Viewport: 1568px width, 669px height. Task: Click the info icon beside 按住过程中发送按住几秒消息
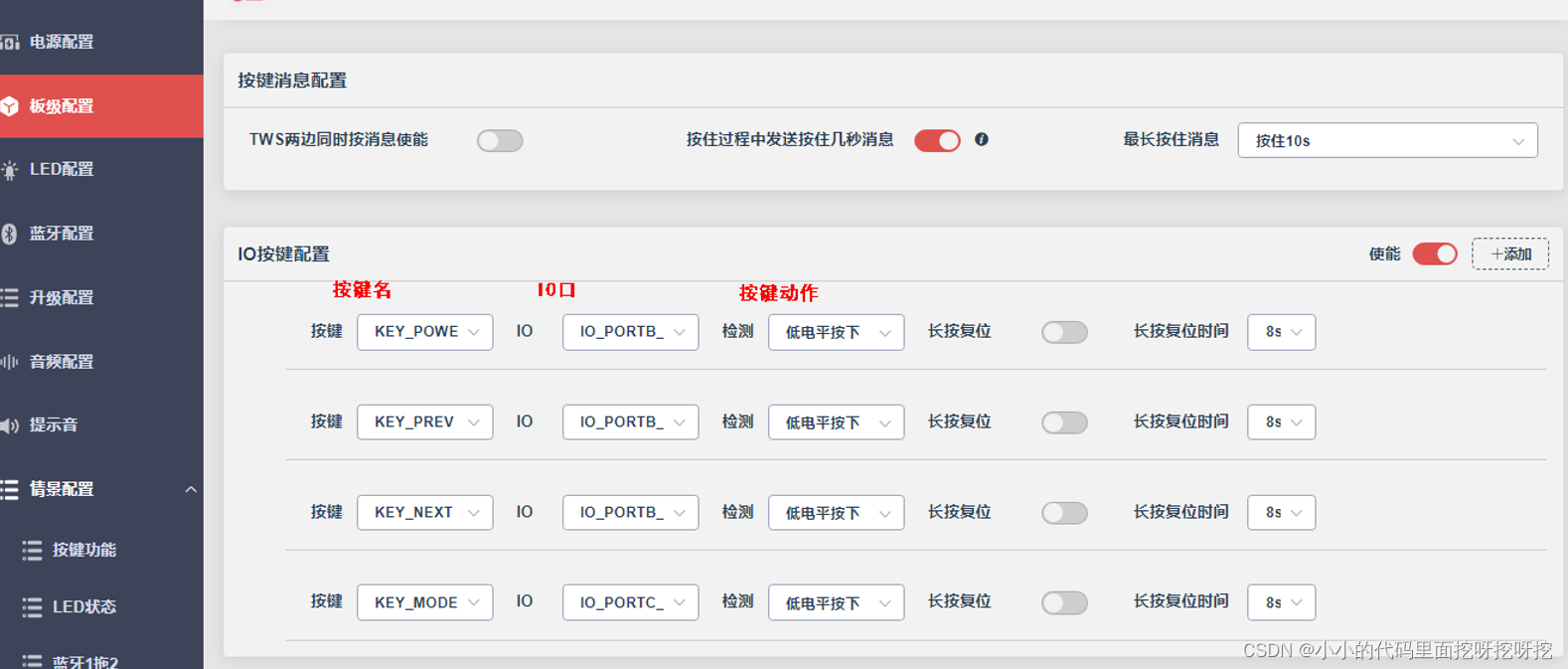click(982, 139)
